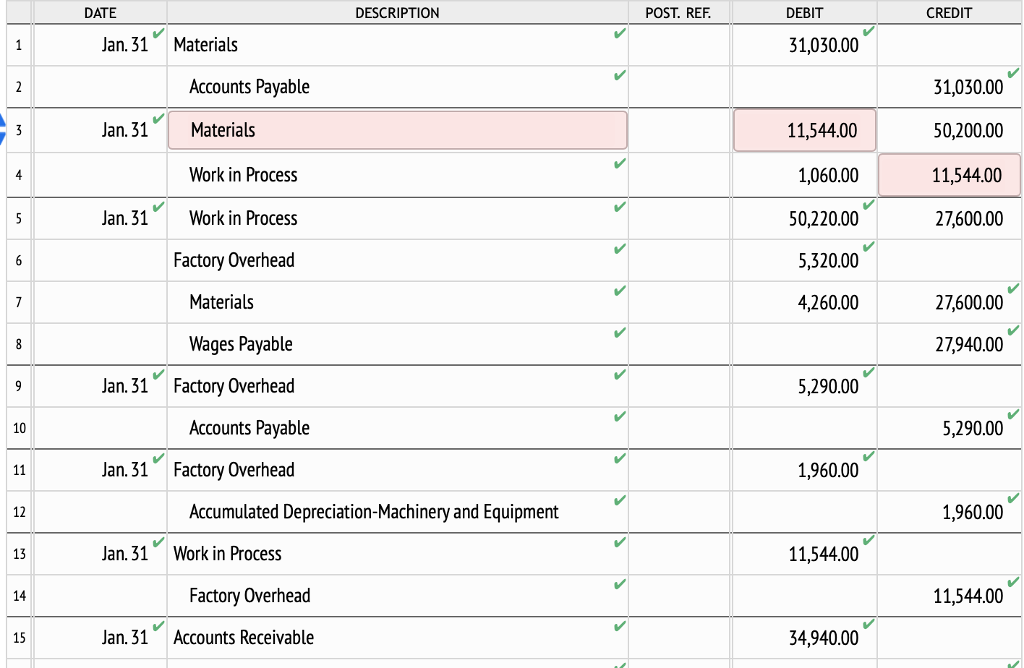
Task: Select the DEBIT column header
Action: [x=804, y=13]
